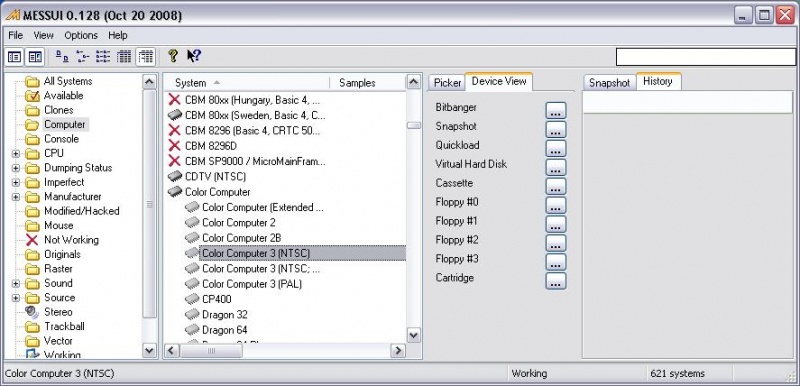Click folder tree scrollbar down arrow
The width and height of the screenshot is (800, 386).
pyautogui.click(x=149, y=350)
